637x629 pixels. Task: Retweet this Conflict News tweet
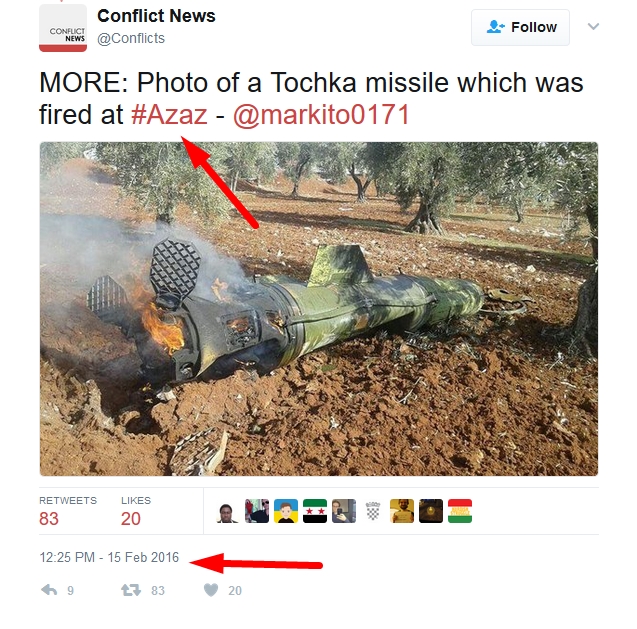click(131, 591)
